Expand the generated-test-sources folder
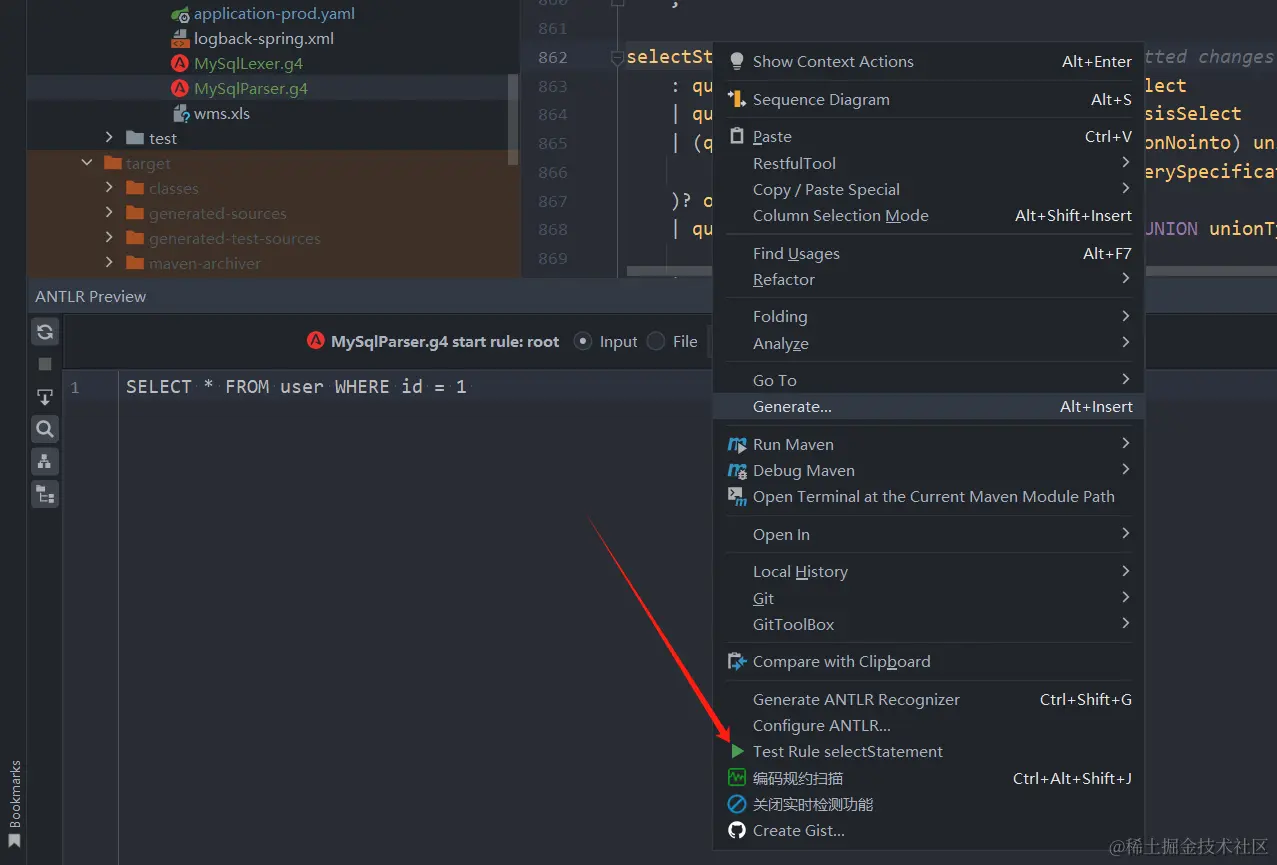This screenshot has width=1277, height=865. (x=110, y=238)
